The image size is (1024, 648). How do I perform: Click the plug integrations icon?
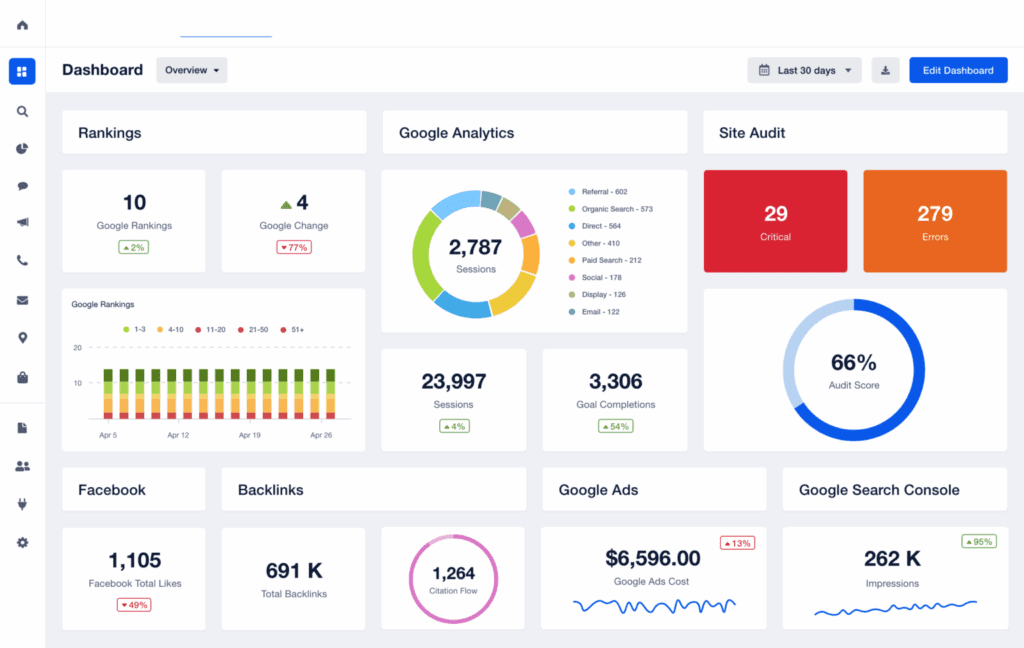tap(22, 504)
